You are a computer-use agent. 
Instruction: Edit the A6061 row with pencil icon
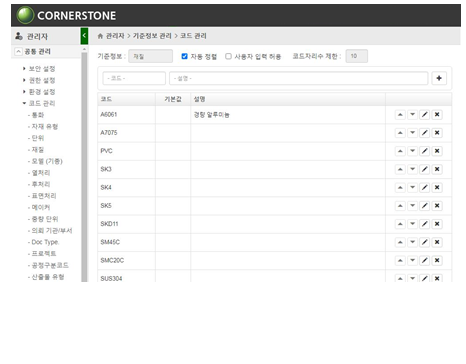point(424,115)
